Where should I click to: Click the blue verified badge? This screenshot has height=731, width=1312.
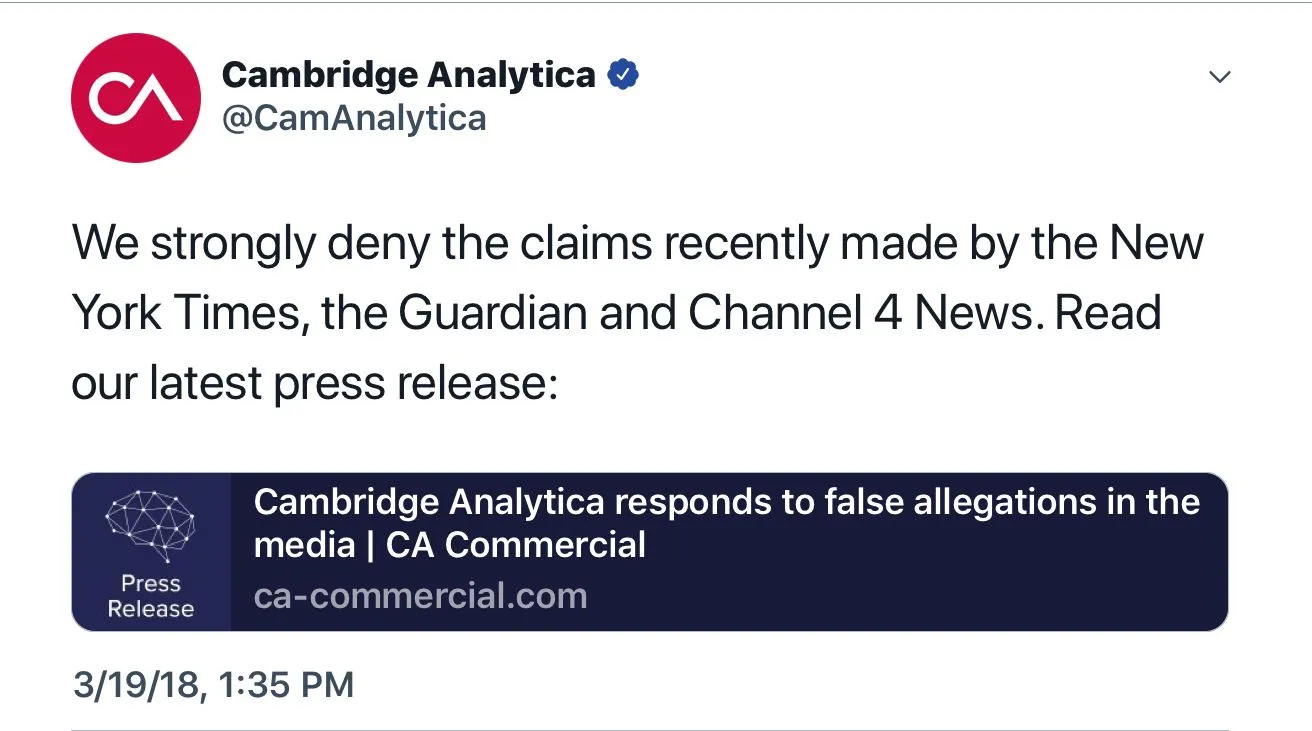[x=625, y=75]
